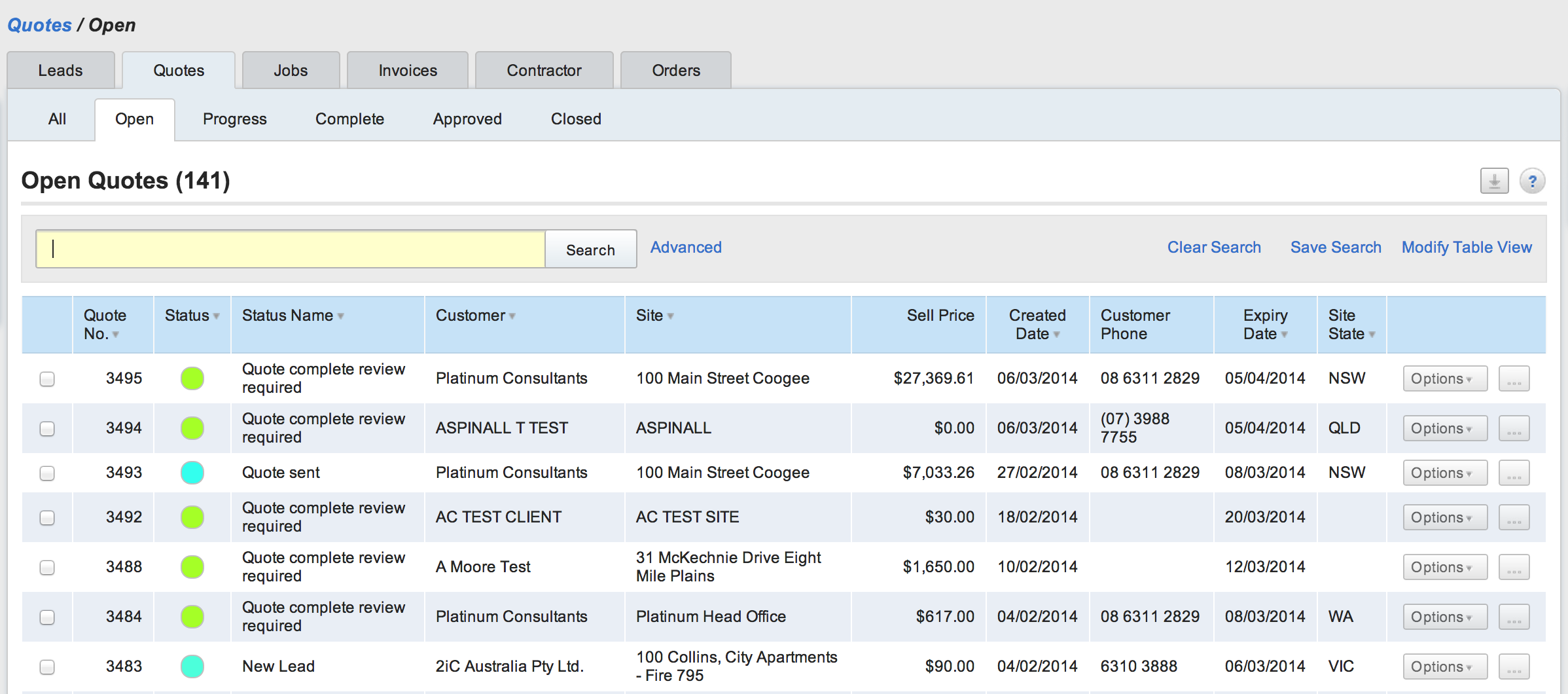Open Options dropdown for quote 3483
Screen dimensions: 1568x694
click(1444, 667)
